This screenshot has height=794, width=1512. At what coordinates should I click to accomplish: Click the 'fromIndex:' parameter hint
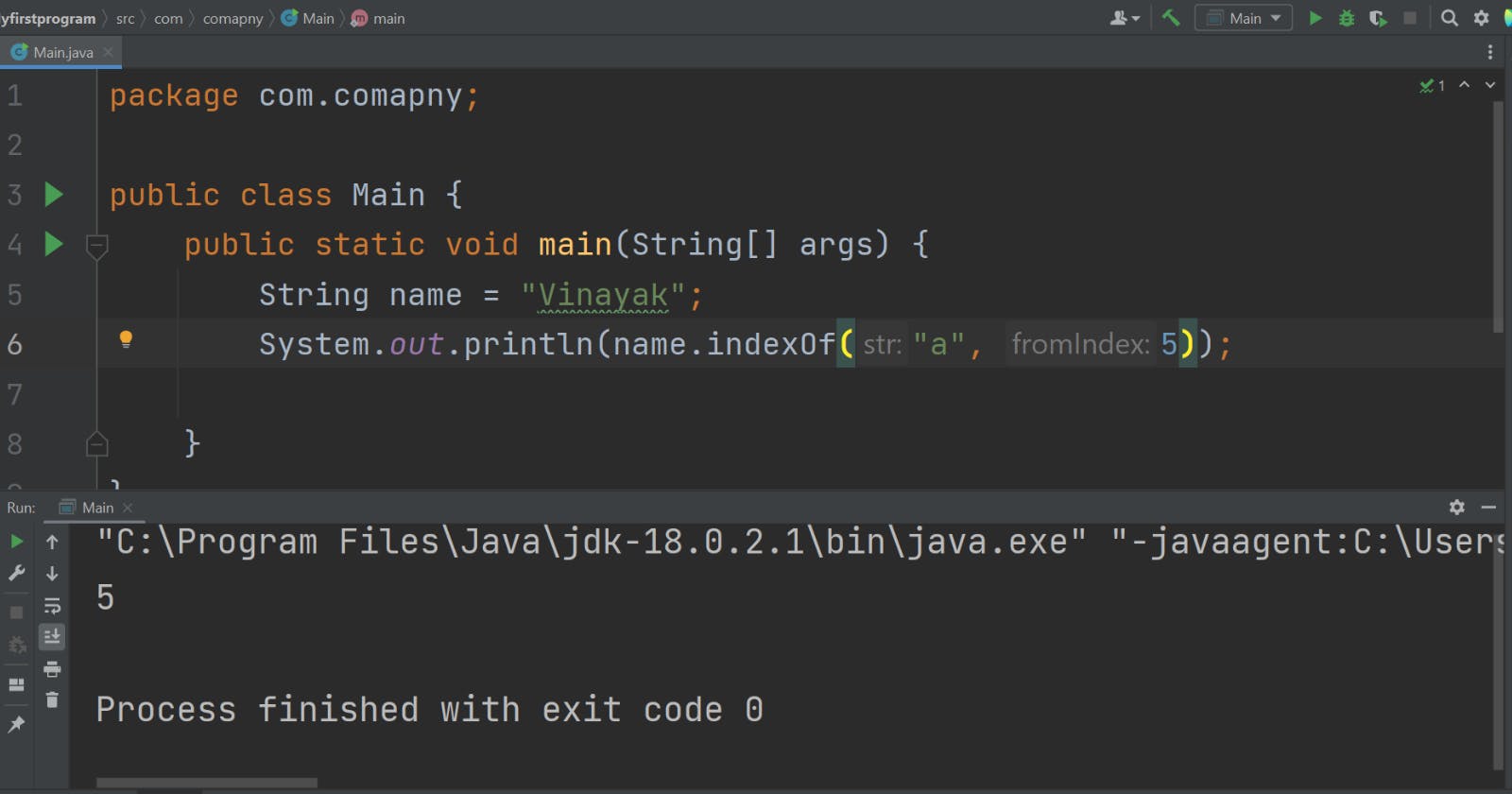click(1080, 344)
